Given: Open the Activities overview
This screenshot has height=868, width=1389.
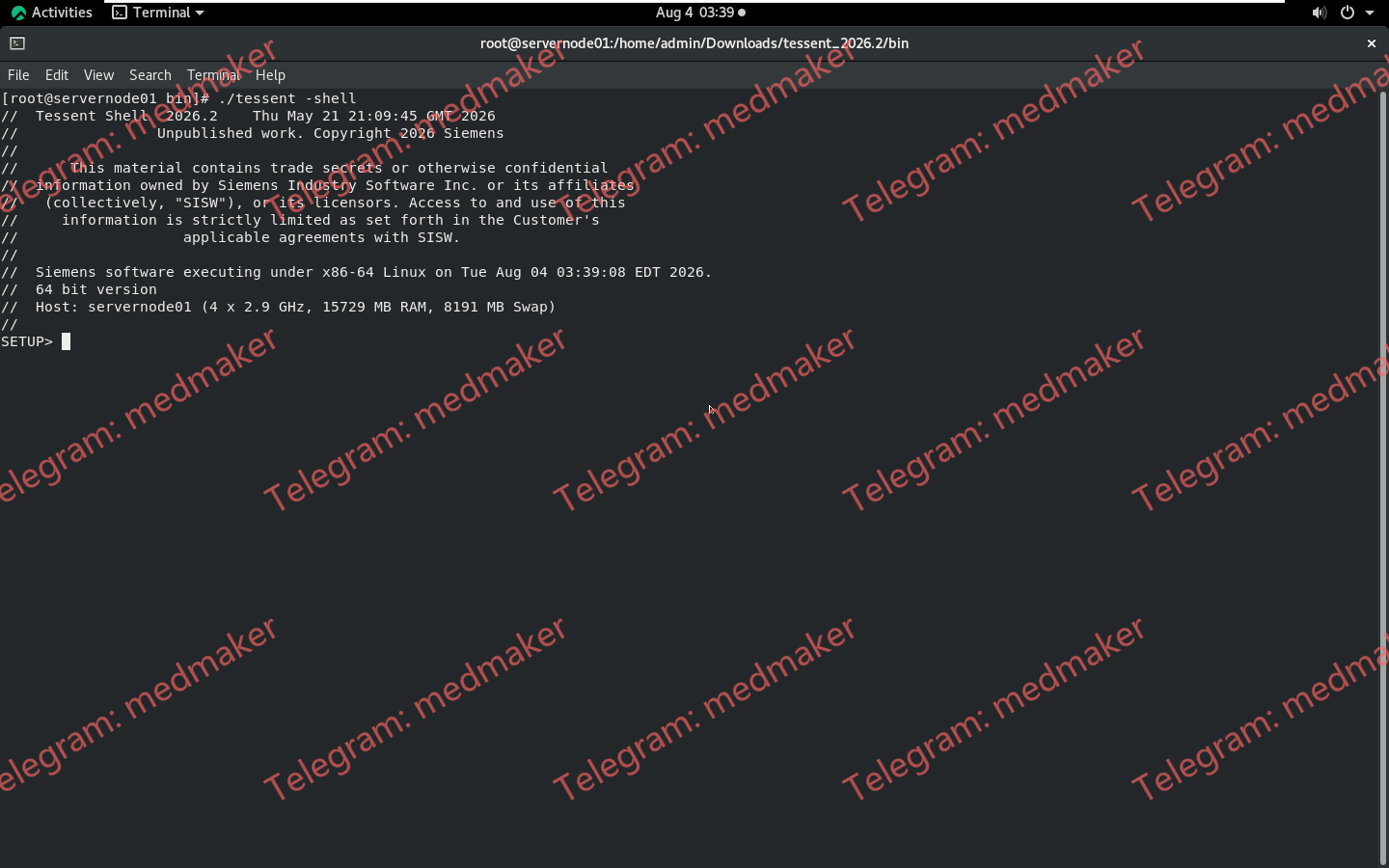Looking at the screenshot, I should click(x=52, y=13).
